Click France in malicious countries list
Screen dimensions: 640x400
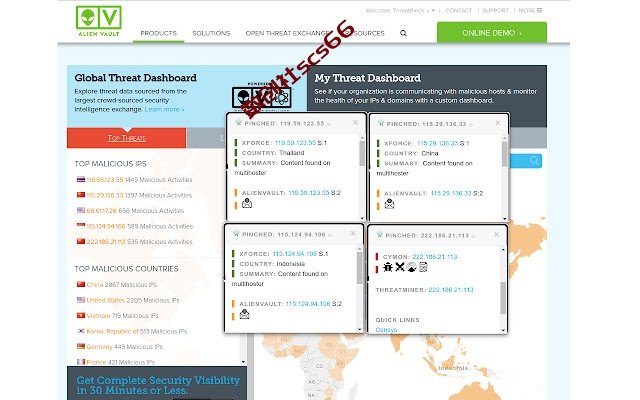click(96, 362)
